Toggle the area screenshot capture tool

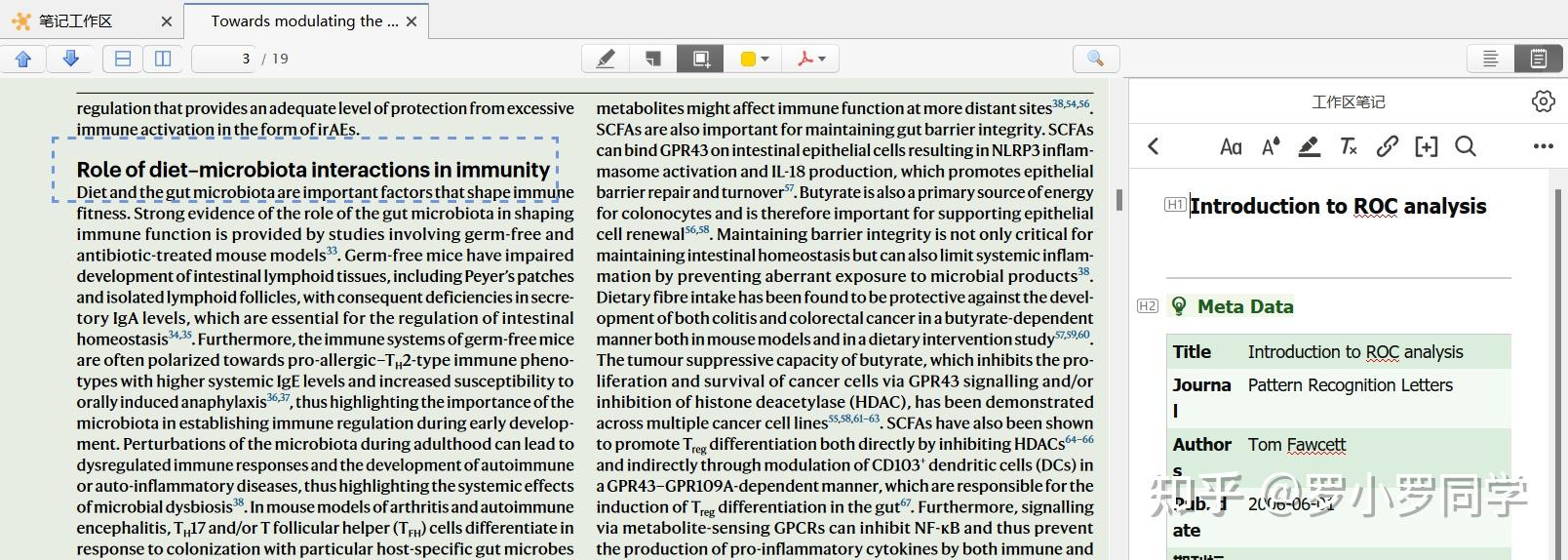pyautogui.click(x=701, y=59)
